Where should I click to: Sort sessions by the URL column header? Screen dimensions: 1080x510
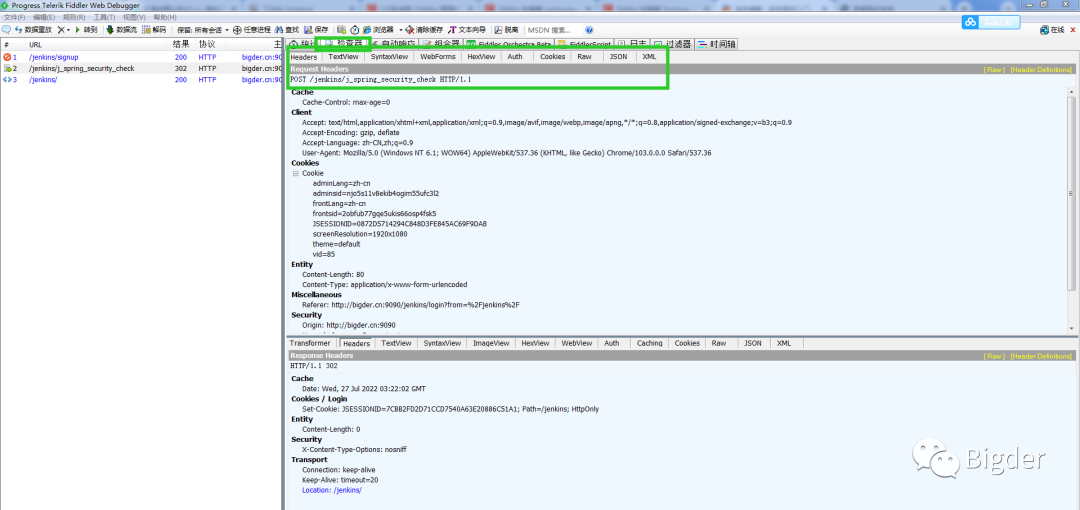pyautogui.click(x=96, y=44)
